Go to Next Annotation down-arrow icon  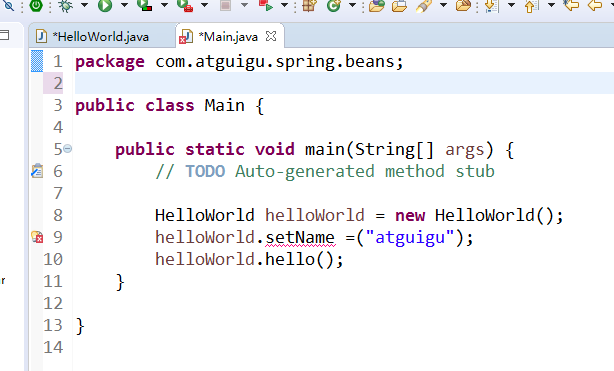491,5
